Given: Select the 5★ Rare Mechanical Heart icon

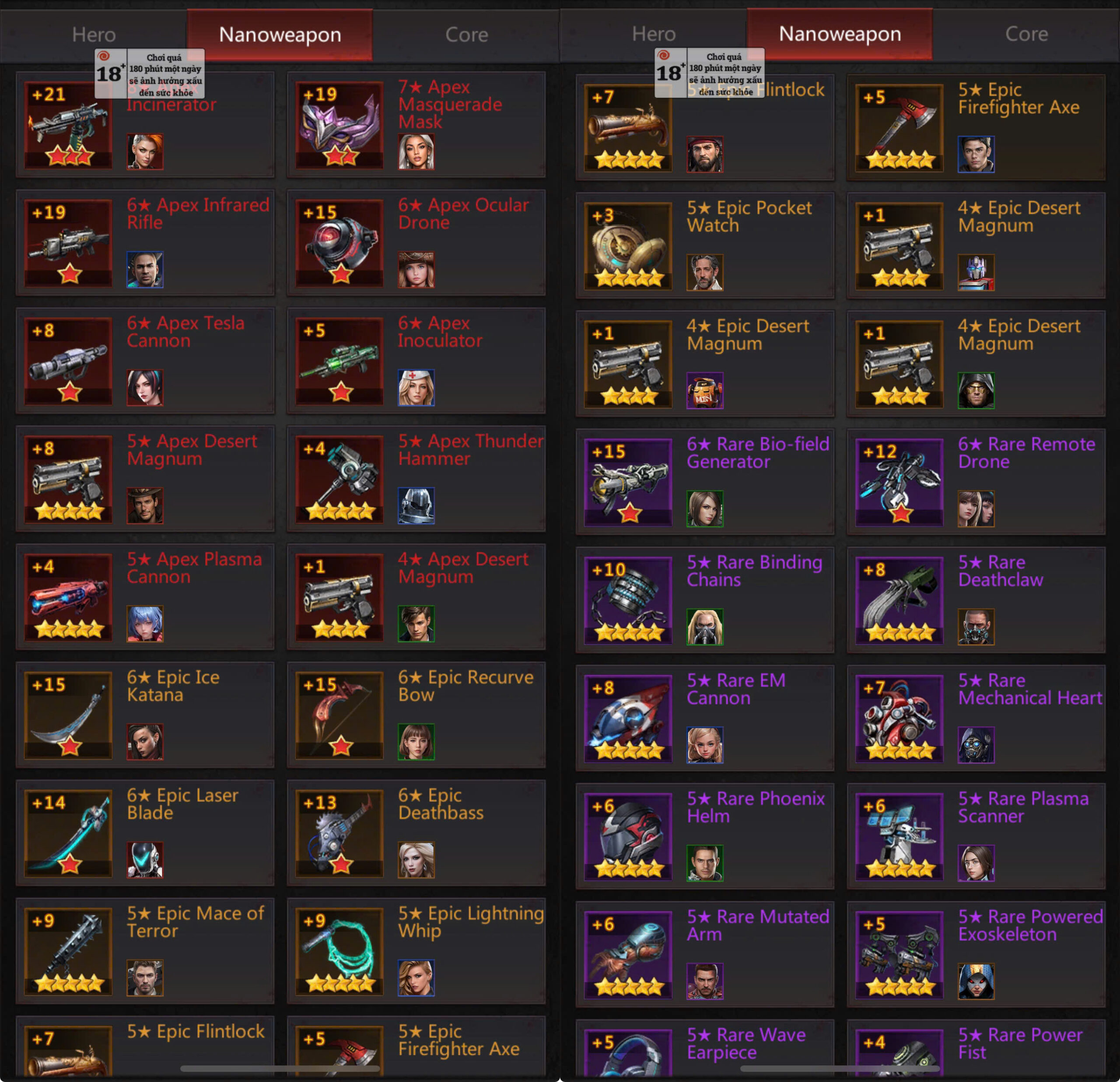Looking at the screenshot, I should pos(899,718).
